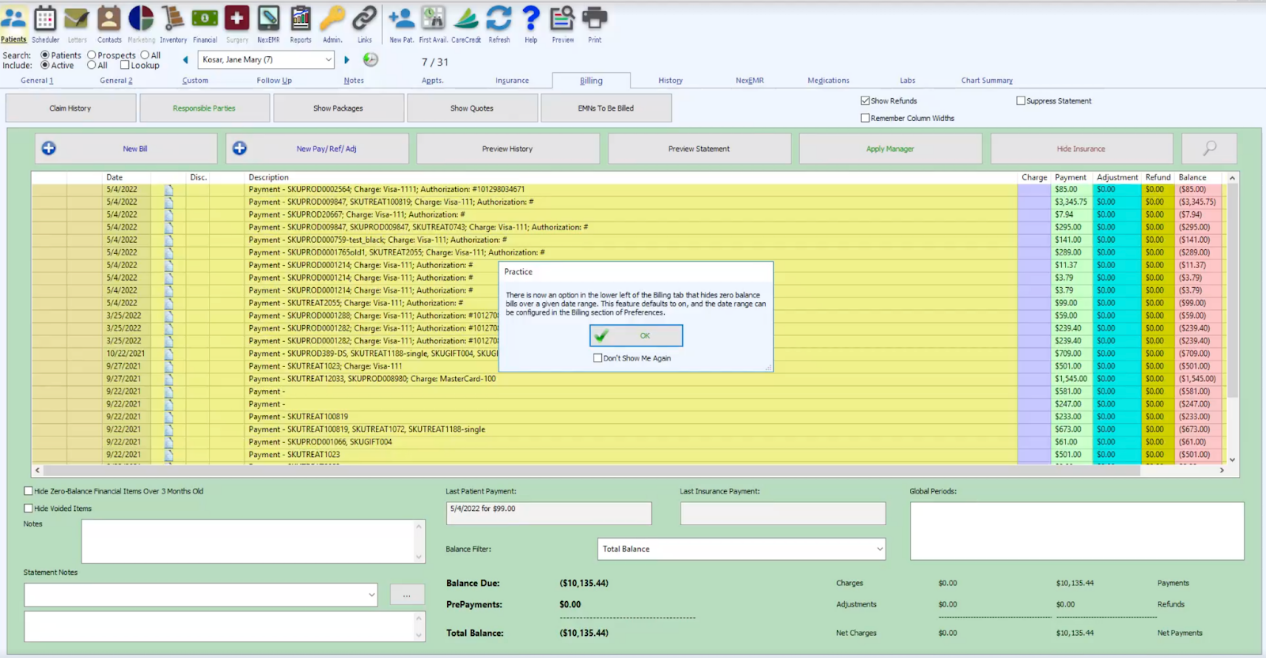The height and width of the screenshot is (658, 1266).
Task: Open Admin. using the key icon
Action: 330,17
